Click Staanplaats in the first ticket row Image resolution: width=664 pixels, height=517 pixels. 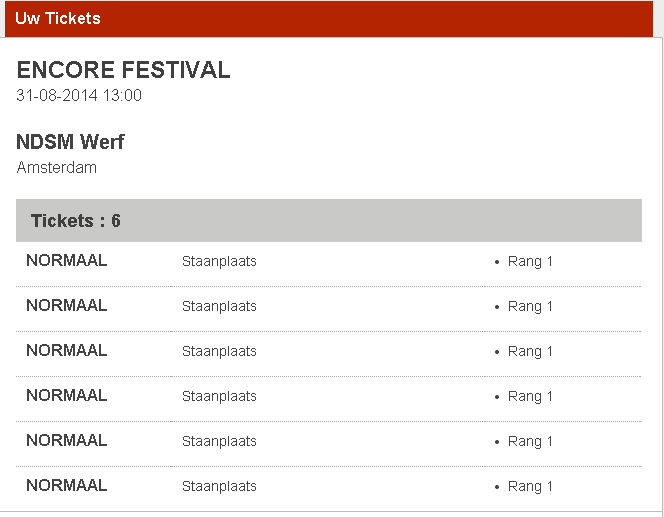(219, 262)
